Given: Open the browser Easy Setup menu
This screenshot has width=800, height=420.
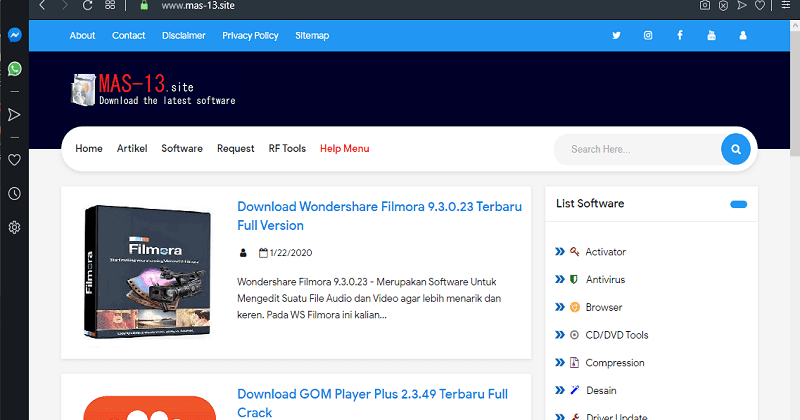Looking at the screenshot, I should click(786, 6).
